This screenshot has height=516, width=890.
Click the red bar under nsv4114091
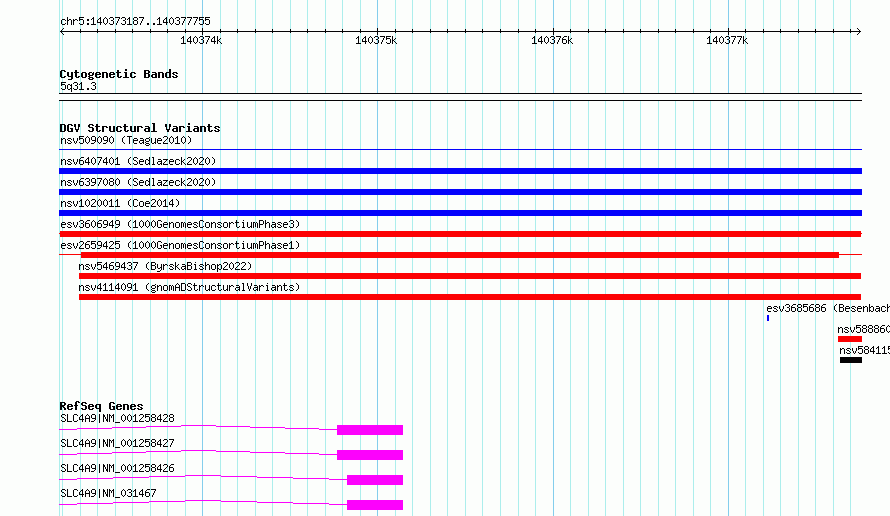pyautogui.click(x=470, y=297)
